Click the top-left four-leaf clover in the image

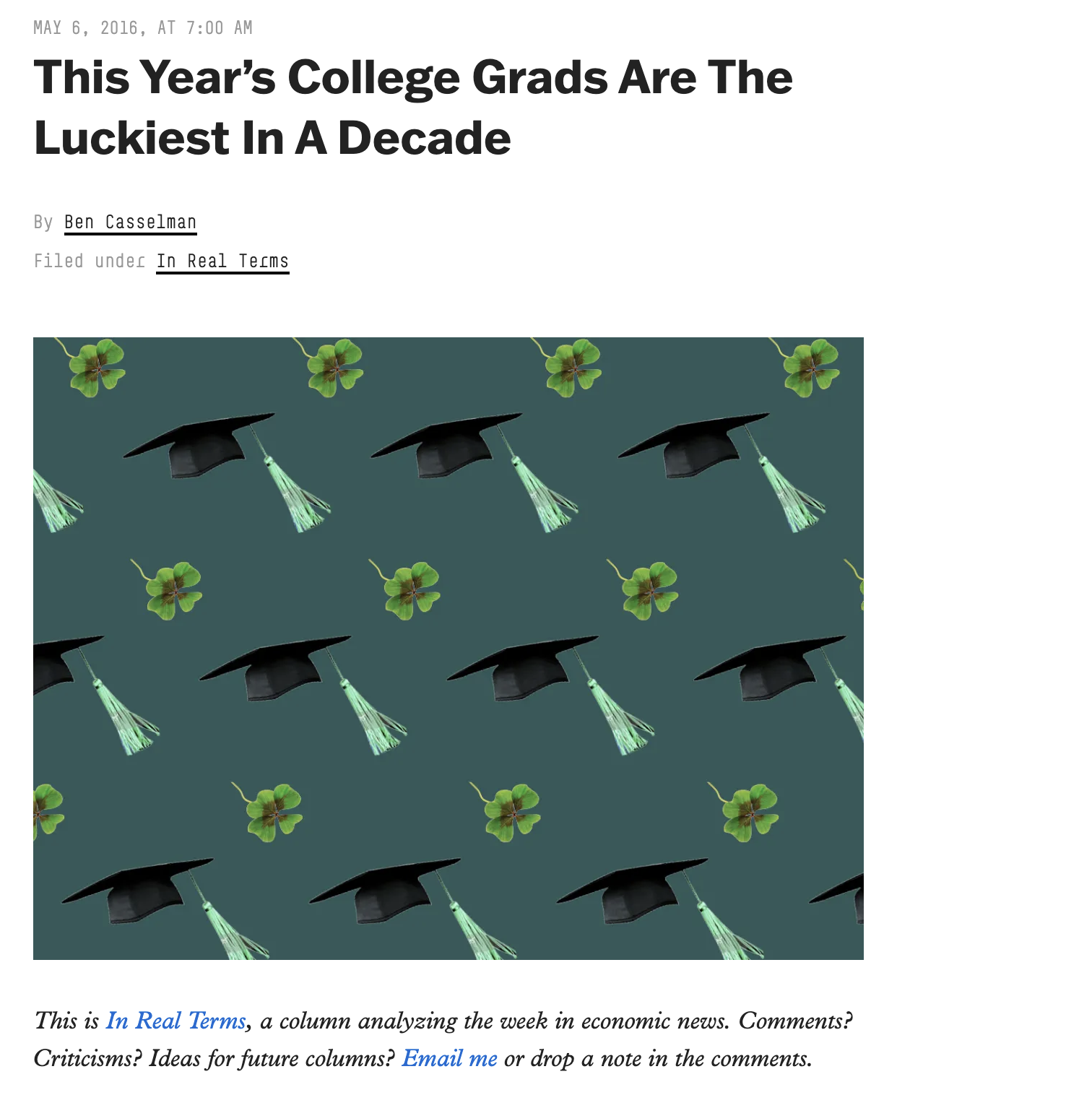(x=95, y=367)
